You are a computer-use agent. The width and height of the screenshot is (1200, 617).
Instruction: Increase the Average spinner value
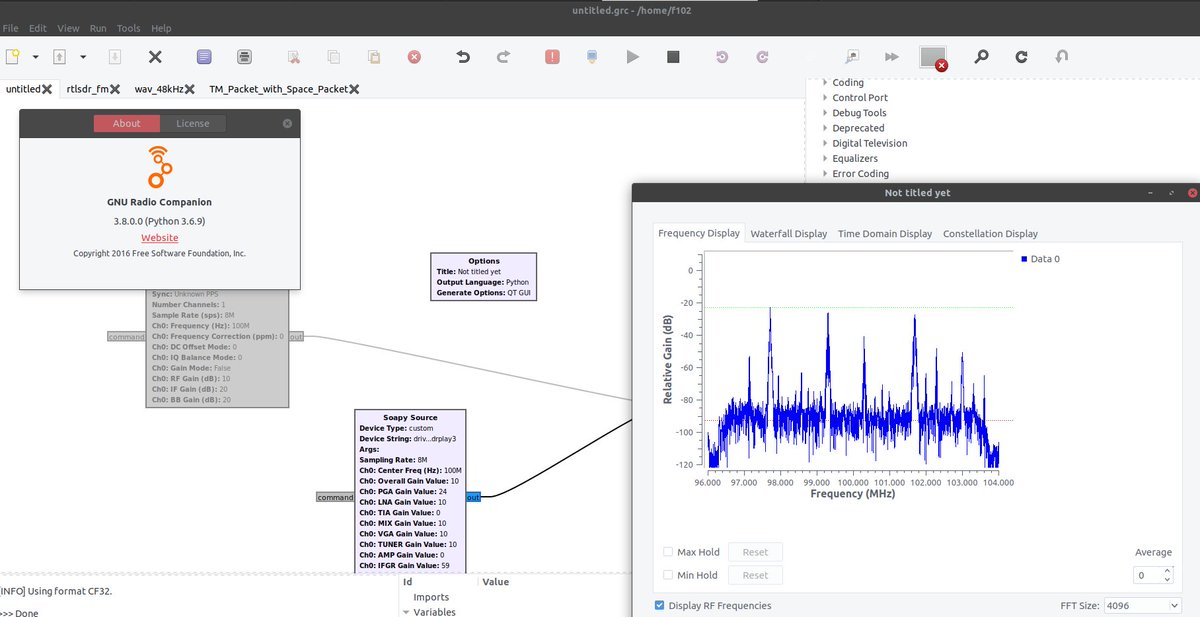coord(1167,571)
